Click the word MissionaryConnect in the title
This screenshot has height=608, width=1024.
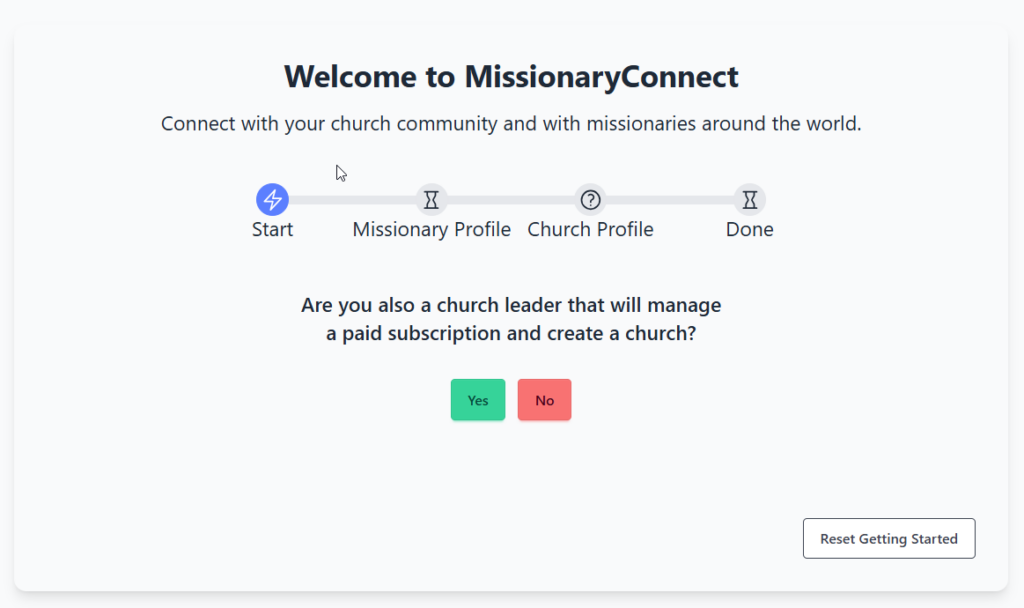coord(601,77)
